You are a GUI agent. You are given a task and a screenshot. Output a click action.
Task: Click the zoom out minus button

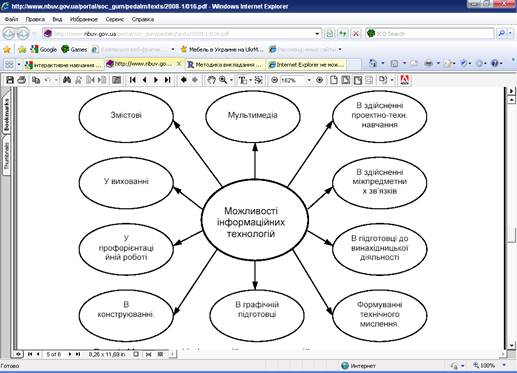tap(274, 80)
